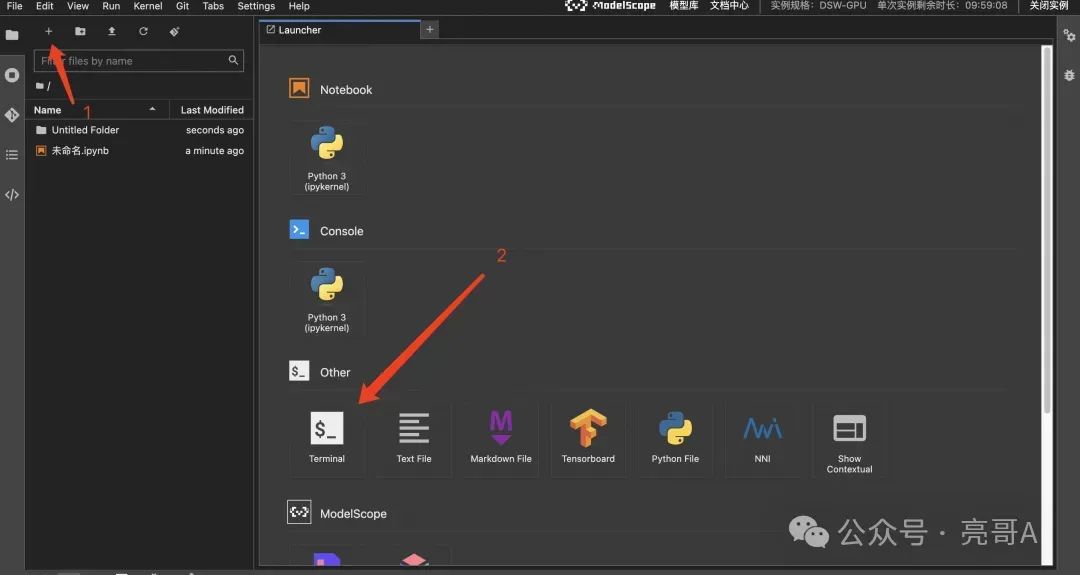Launch NNI from the launcher
This screenshot has width=1080, height=575.
pos(762,439)
